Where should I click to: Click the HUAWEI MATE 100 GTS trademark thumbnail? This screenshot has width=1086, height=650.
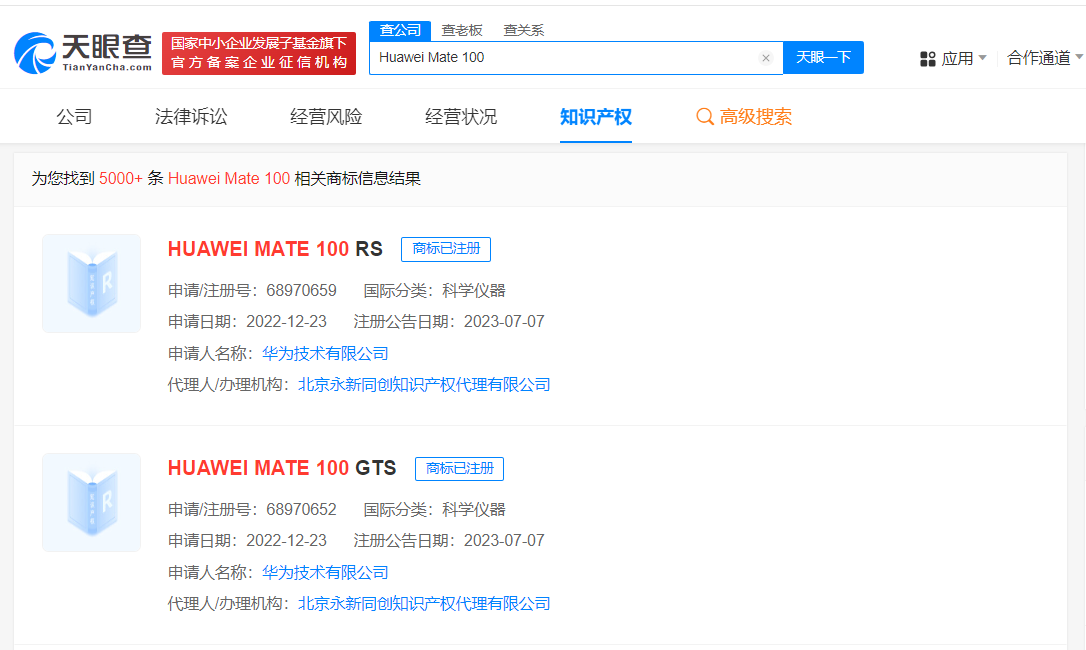pyautogui.click(x=91, y=502)
